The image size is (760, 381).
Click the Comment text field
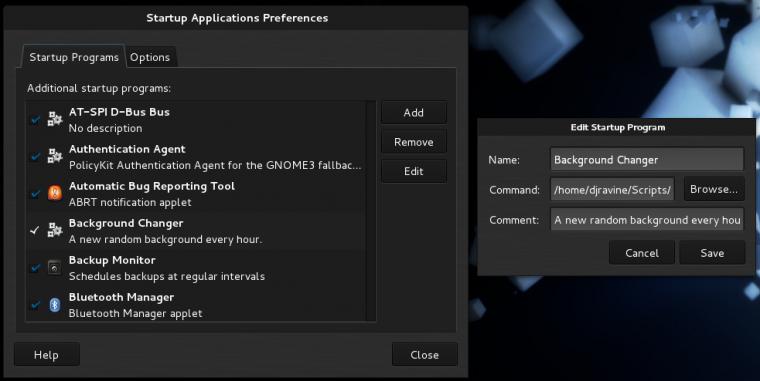tap(647, 220)
